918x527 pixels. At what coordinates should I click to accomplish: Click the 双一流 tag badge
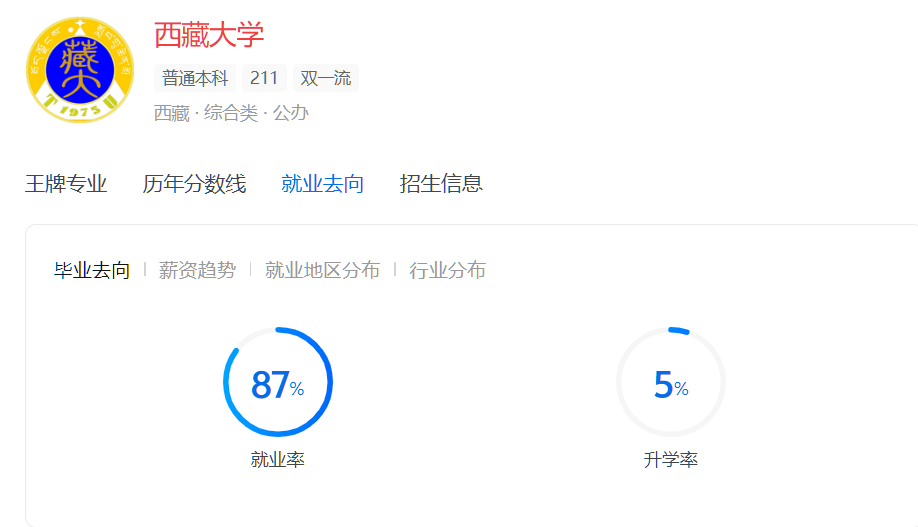[326, 78]
